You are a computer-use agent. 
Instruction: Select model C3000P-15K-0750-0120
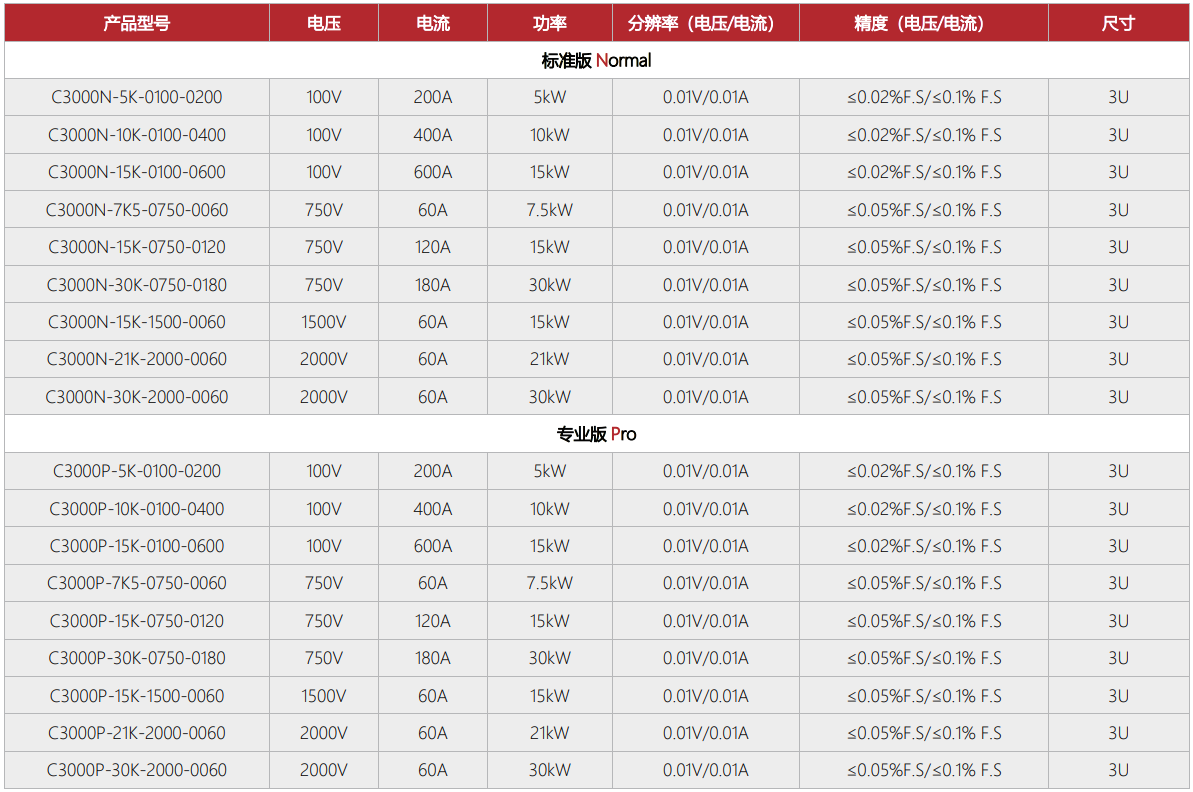click(137, 621)
